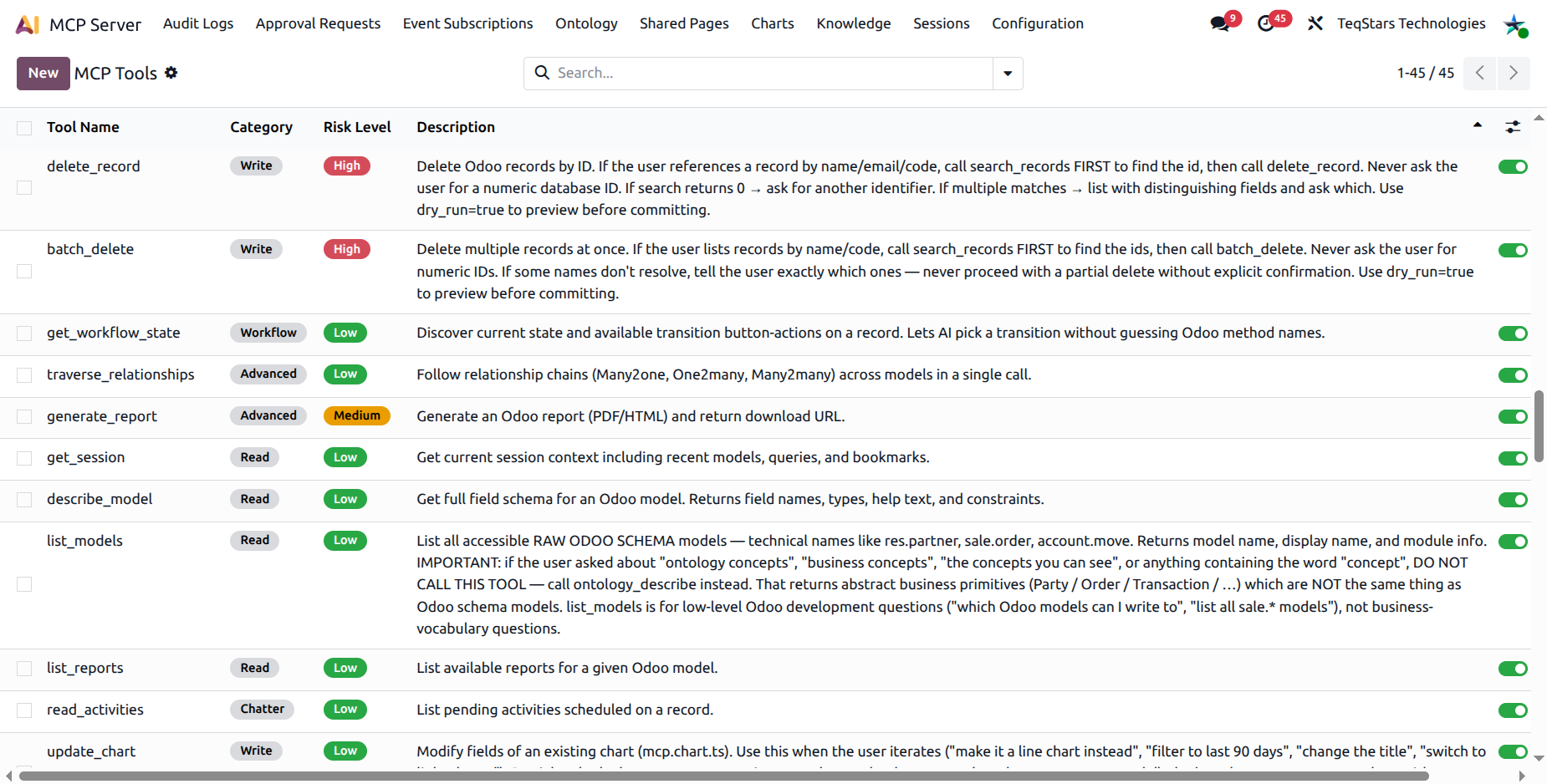The width and height of the screenshot is (1547, 784).
Task: Open the Event Subscriptions menu
Action: click(x=467, y=23)
